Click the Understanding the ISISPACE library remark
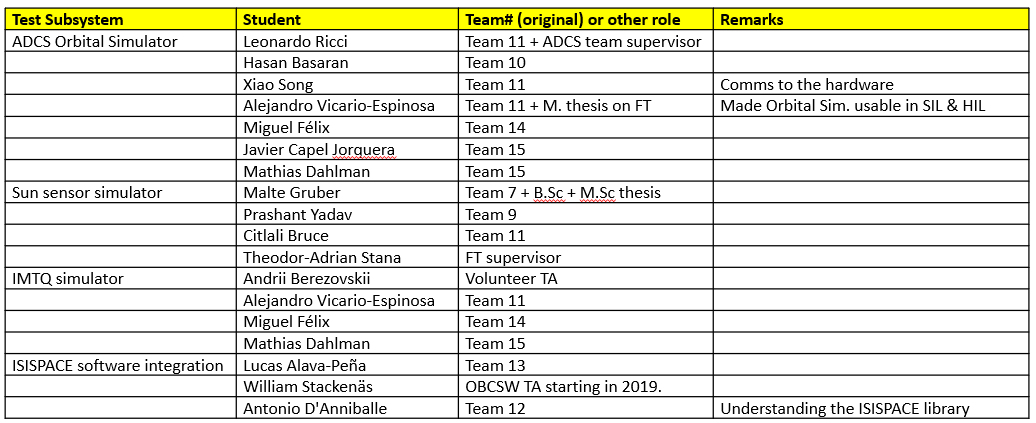1036x423 pixels. 845,408
